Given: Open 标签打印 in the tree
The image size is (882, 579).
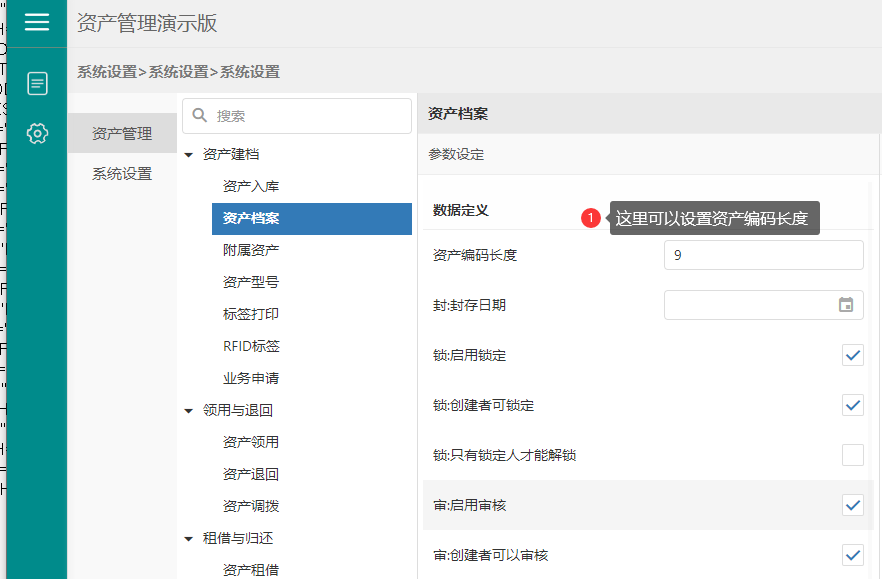Looking at the screenshot, I should (x=251, y=314).
